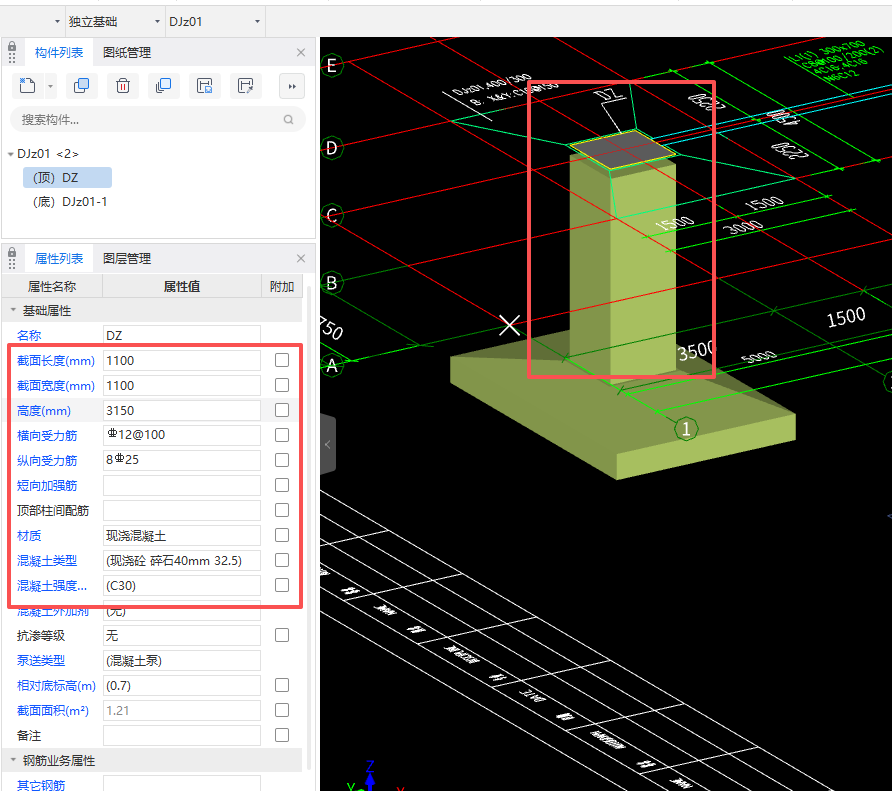Open the 独立基础 component type dropdown

click(x=112, y=21)
